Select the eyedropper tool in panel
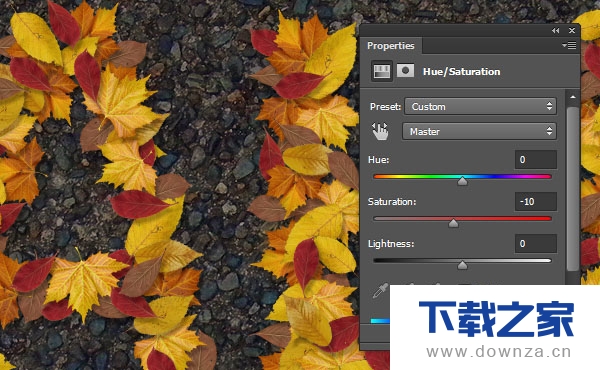The image size is (600, 370). coord(380,291)
